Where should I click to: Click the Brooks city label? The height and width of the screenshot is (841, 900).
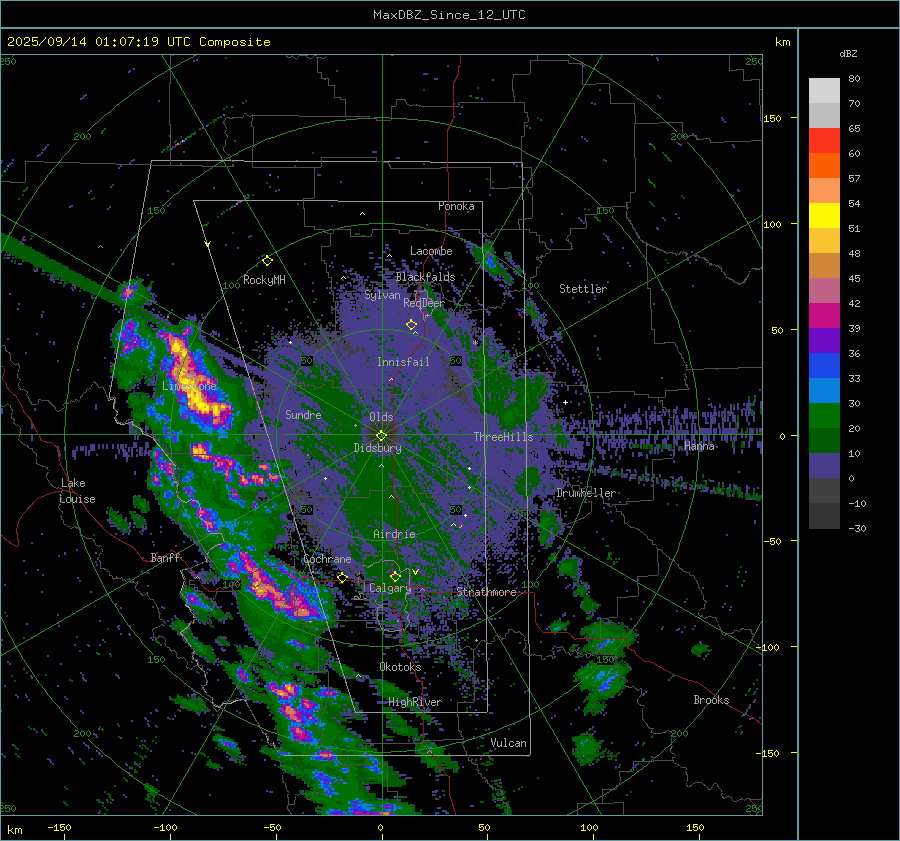(x=711, y=700)
